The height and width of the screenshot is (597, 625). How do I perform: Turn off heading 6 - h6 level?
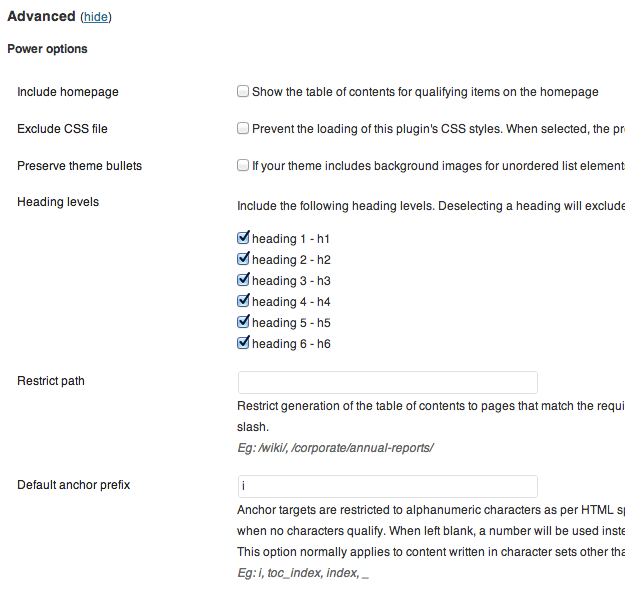tap(243, 343)
